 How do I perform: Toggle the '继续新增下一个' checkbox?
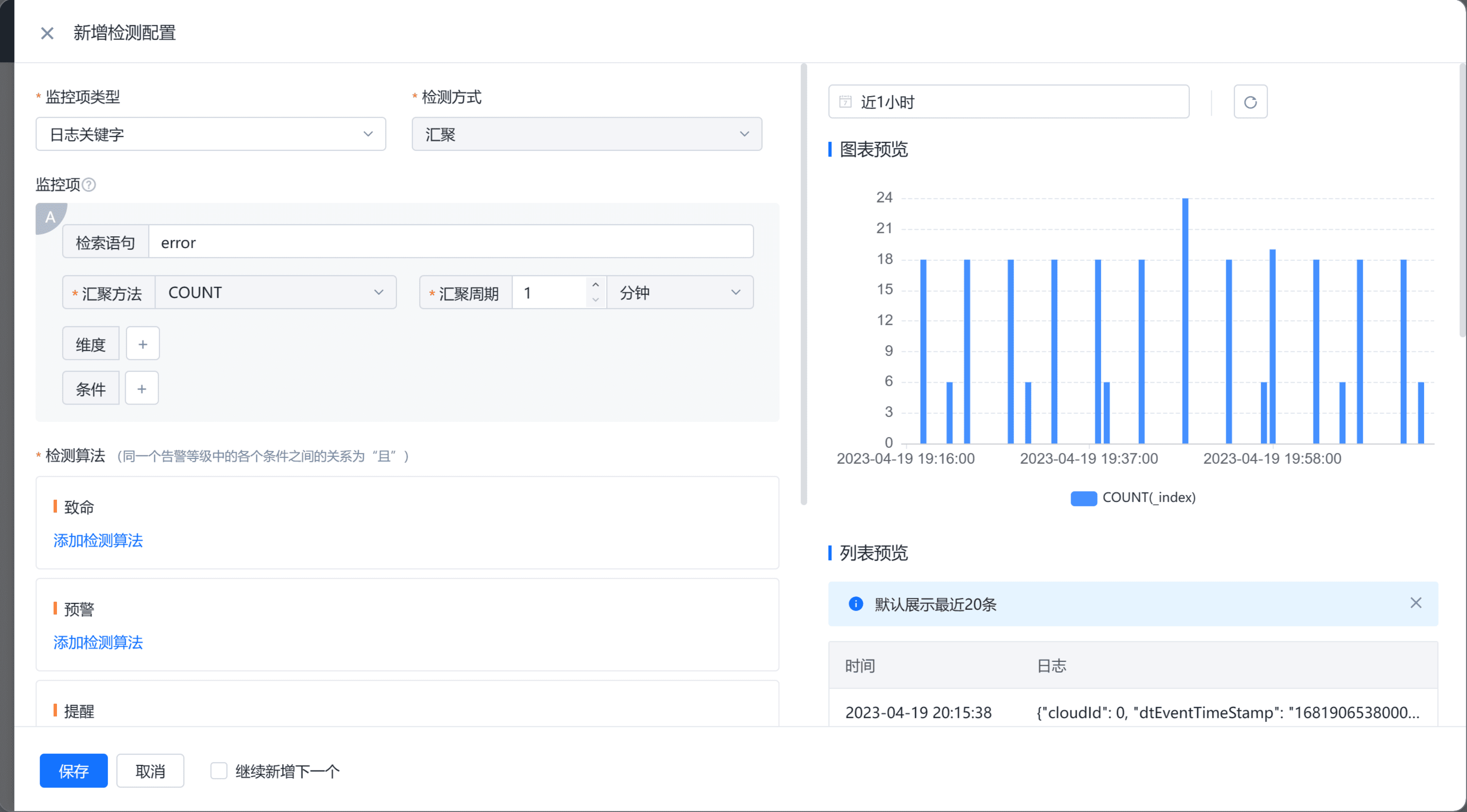tap(219, 770)
